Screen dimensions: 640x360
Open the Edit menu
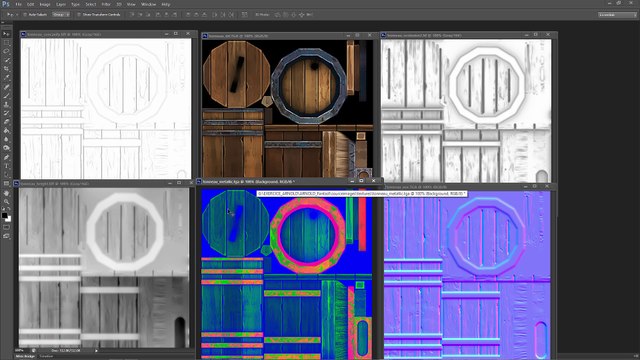click(31, 4)
